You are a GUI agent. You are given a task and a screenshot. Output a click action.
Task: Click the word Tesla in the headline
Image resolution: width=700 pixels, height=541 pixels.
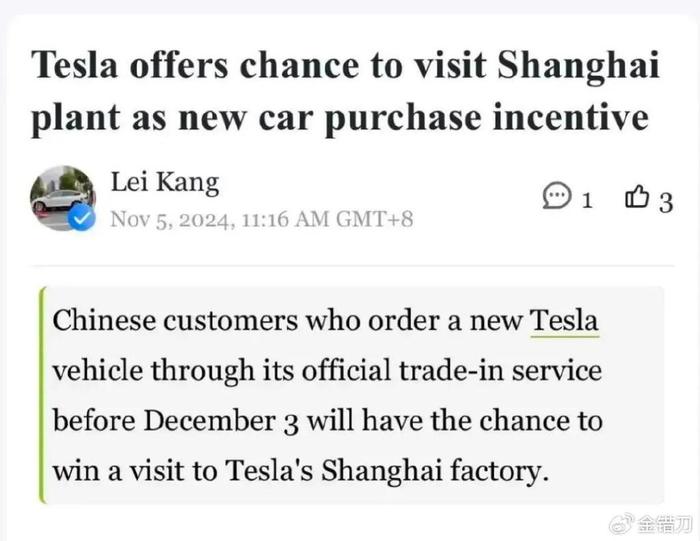tap(75, 65)
